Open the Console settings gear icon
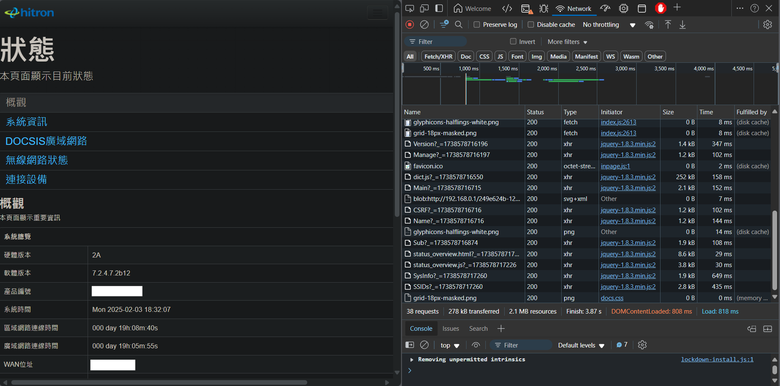 click(642, 345)
